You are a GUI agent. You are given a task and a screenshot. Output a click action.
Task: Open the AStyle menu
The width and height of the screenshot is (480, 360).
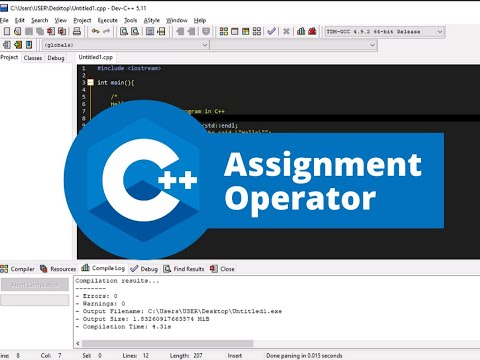coord(152,20)
